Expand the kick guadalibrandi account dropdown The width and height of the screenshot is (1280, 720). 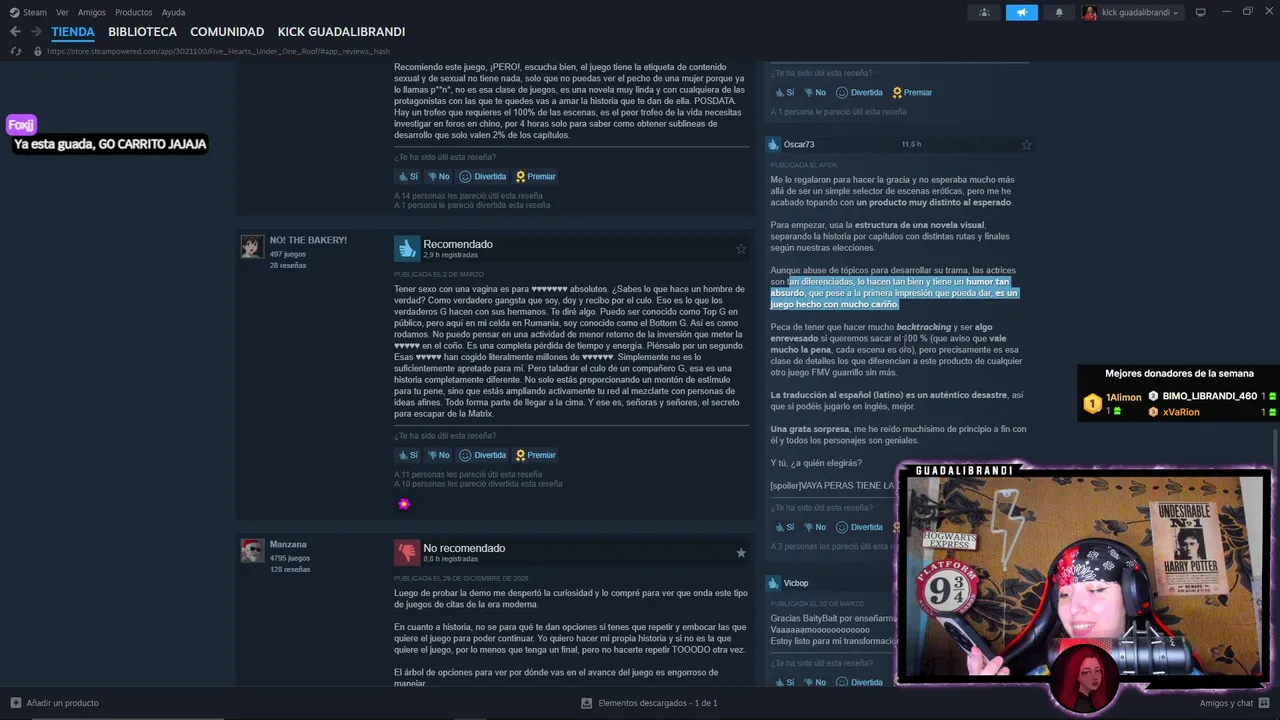coord(1131,13)
